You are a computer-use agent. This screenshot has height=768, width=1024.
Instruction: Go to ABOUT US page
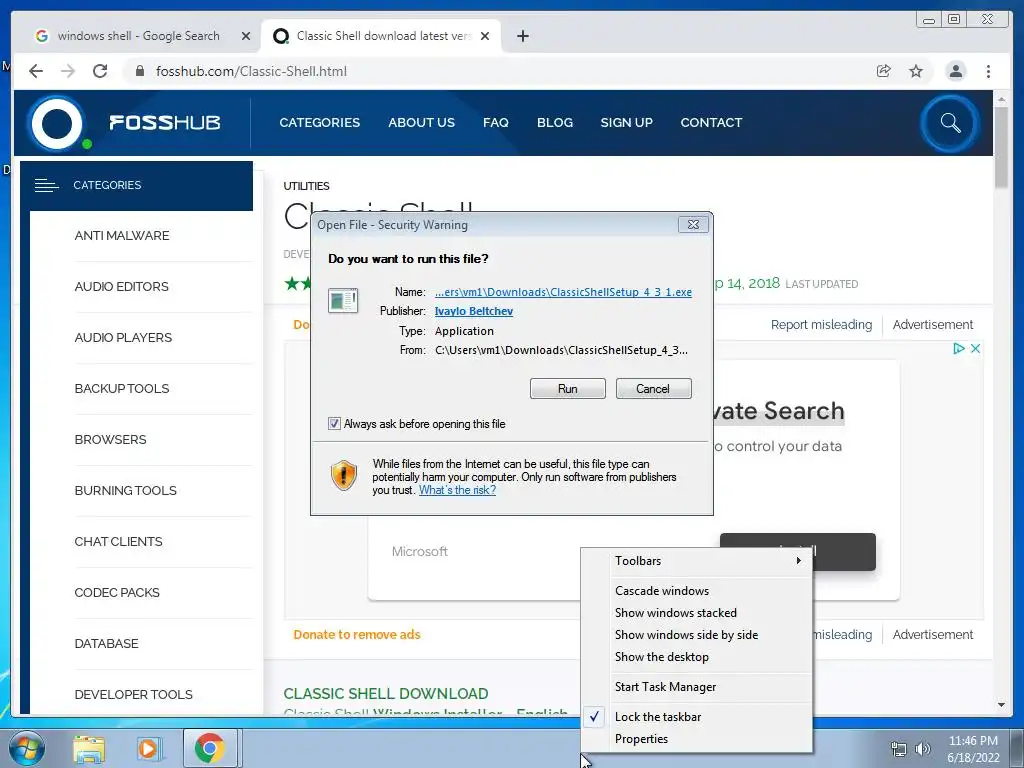click(421, 123)
